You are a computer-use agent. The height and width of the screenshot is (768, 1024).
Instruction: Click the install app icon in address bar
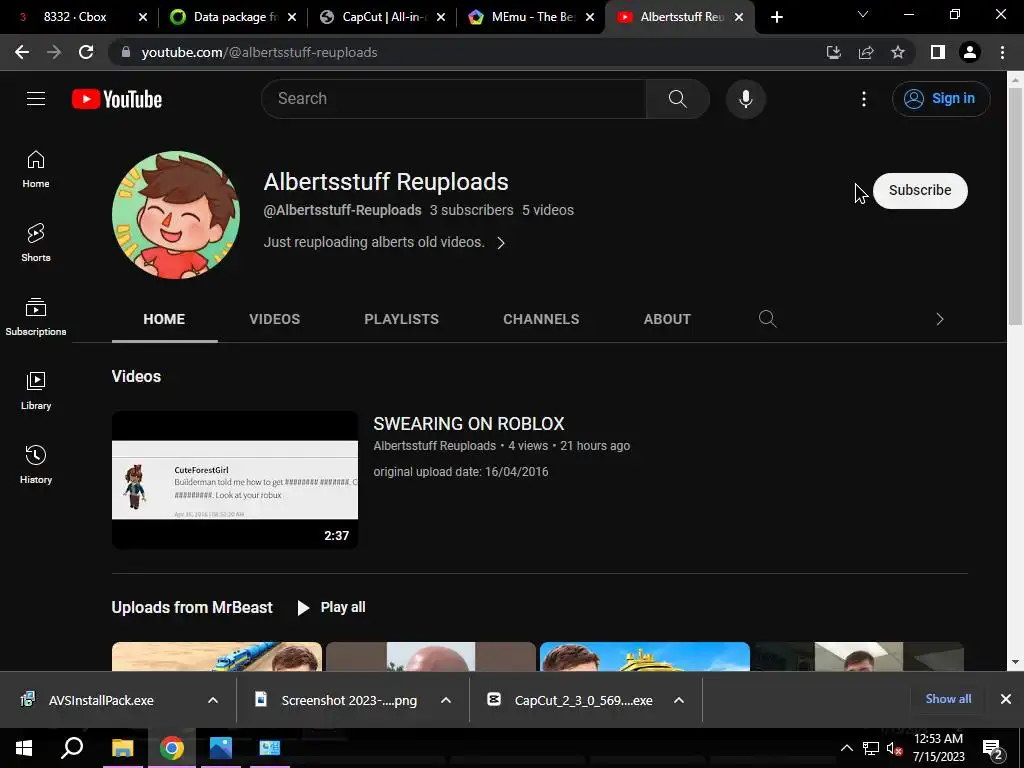click(x=833, y=52)
